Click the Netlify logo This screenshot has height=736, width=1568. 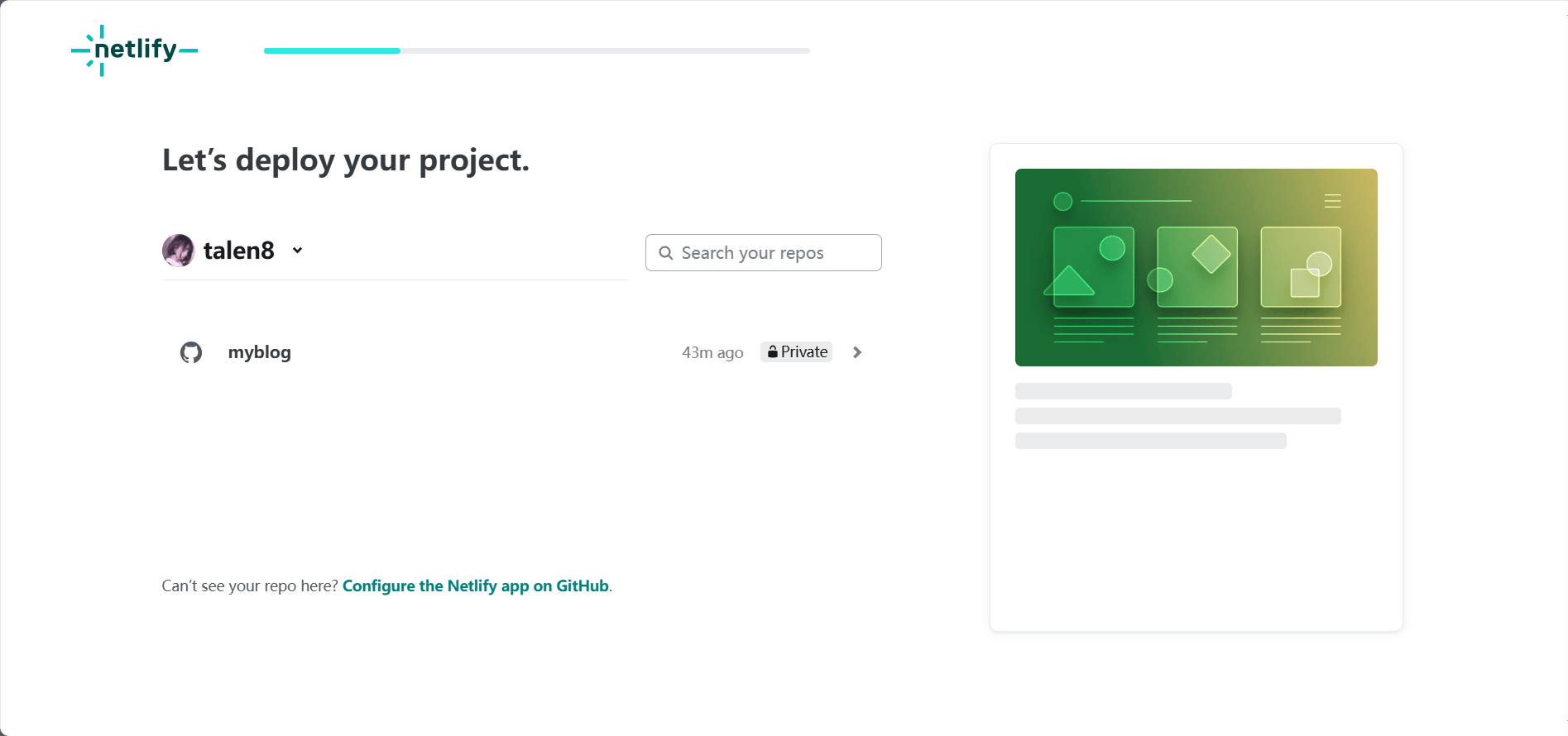point(134,50)
